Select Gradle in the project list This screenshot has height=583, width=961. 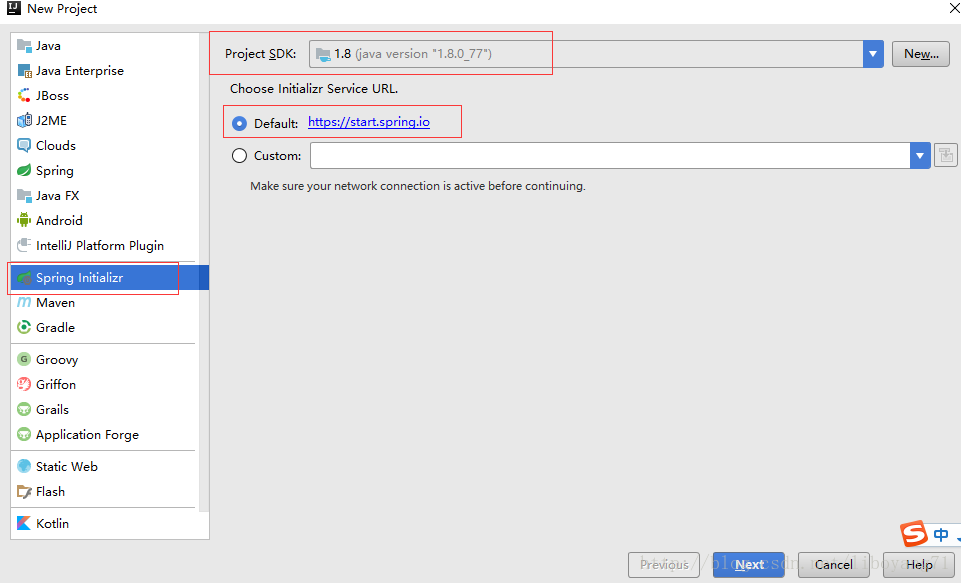point(105,327)
